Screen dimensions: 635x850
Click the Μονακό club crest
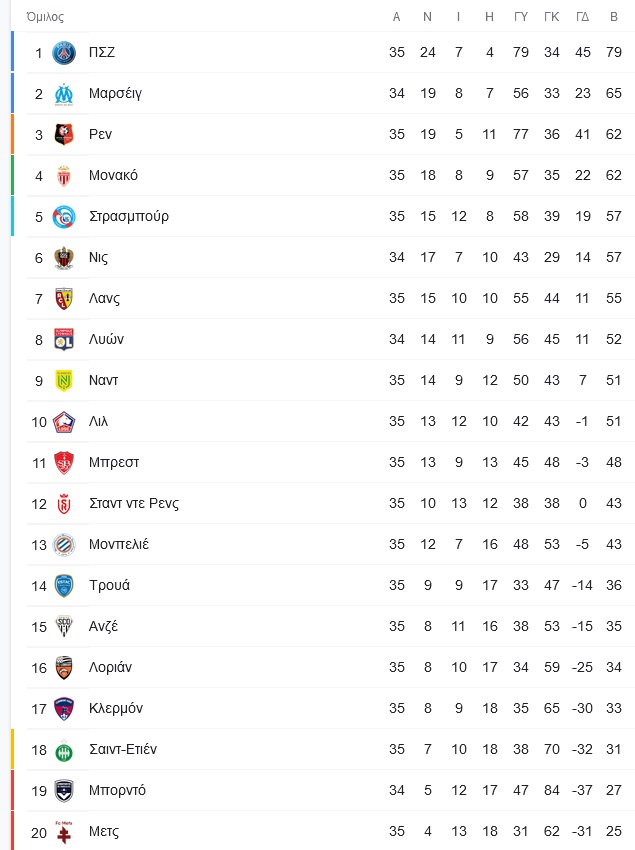[x=64, y=176]
